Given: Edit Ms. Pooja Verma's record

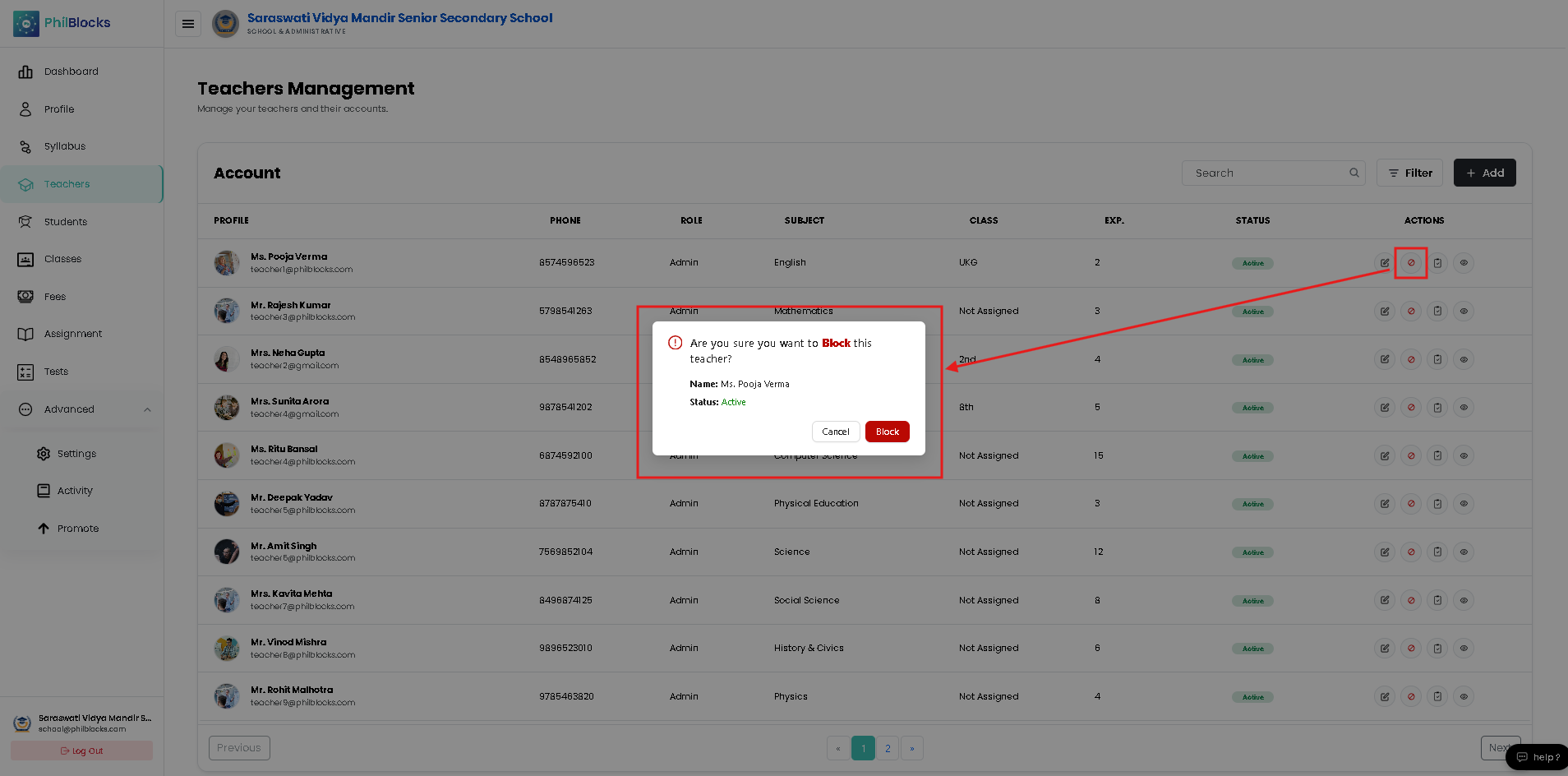Looking at the screenshot, I should click(x=1385, y=263).
